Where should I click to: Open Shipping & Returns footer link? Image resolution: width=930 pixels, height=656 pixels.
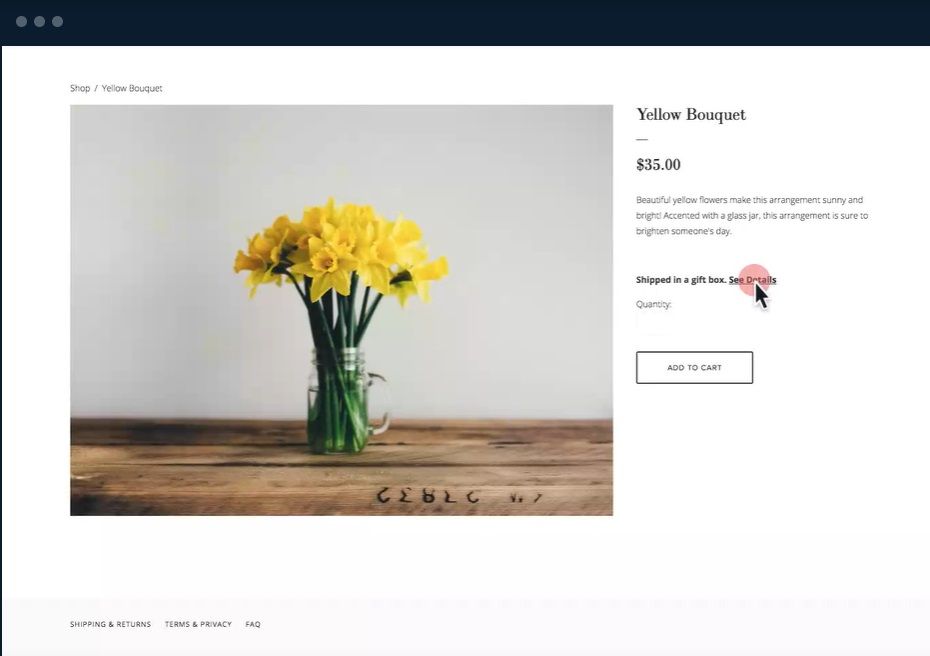click(x=110, y=625)
